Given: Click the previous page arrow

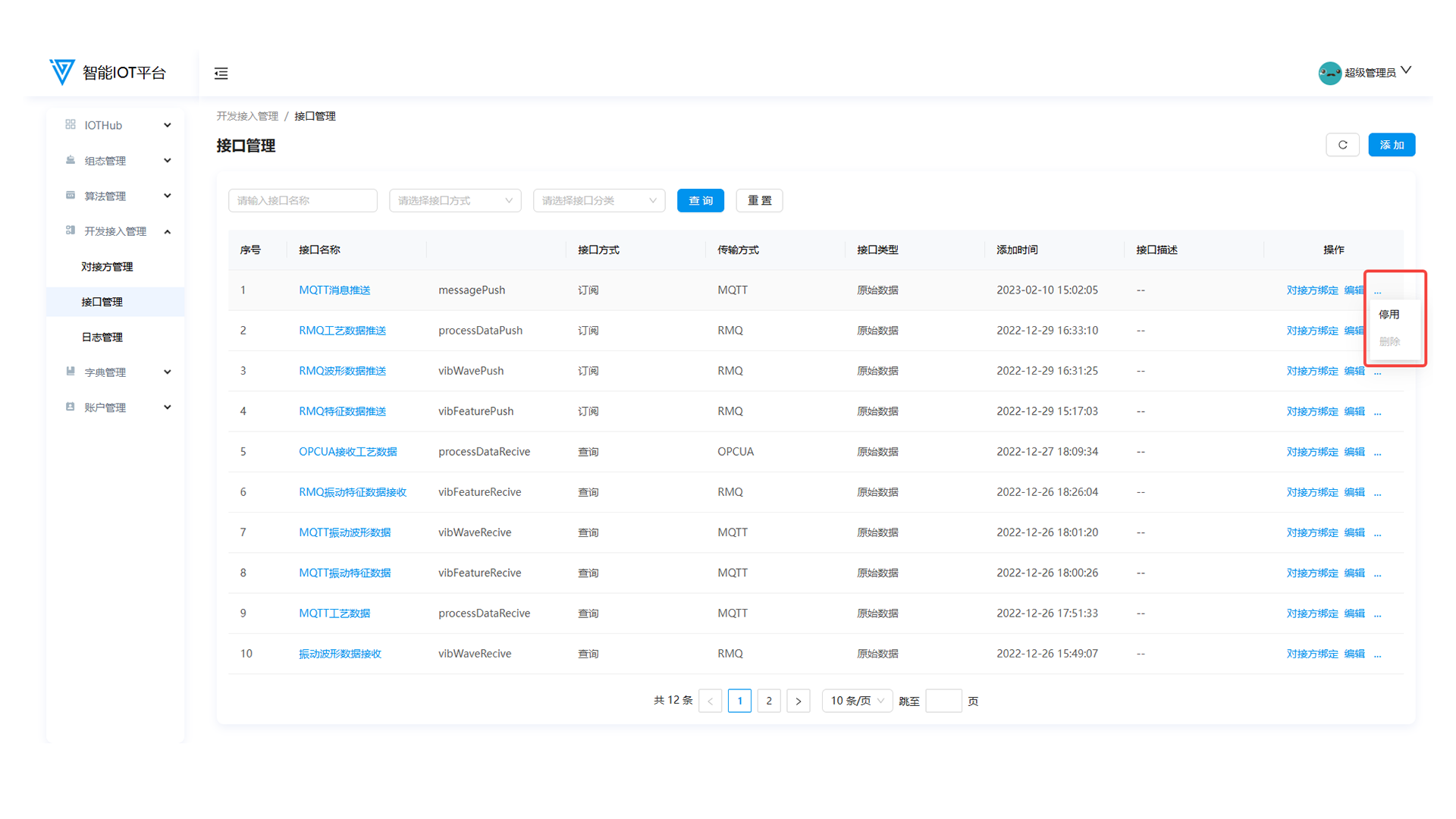Looking at the screenshot, I should coord(710,701).
